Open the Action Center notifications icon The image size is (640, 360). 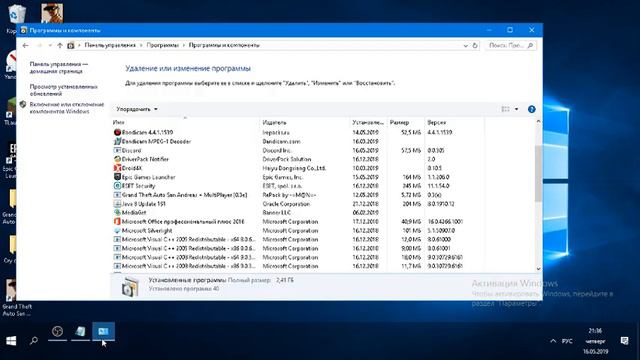tap(624, 341)
